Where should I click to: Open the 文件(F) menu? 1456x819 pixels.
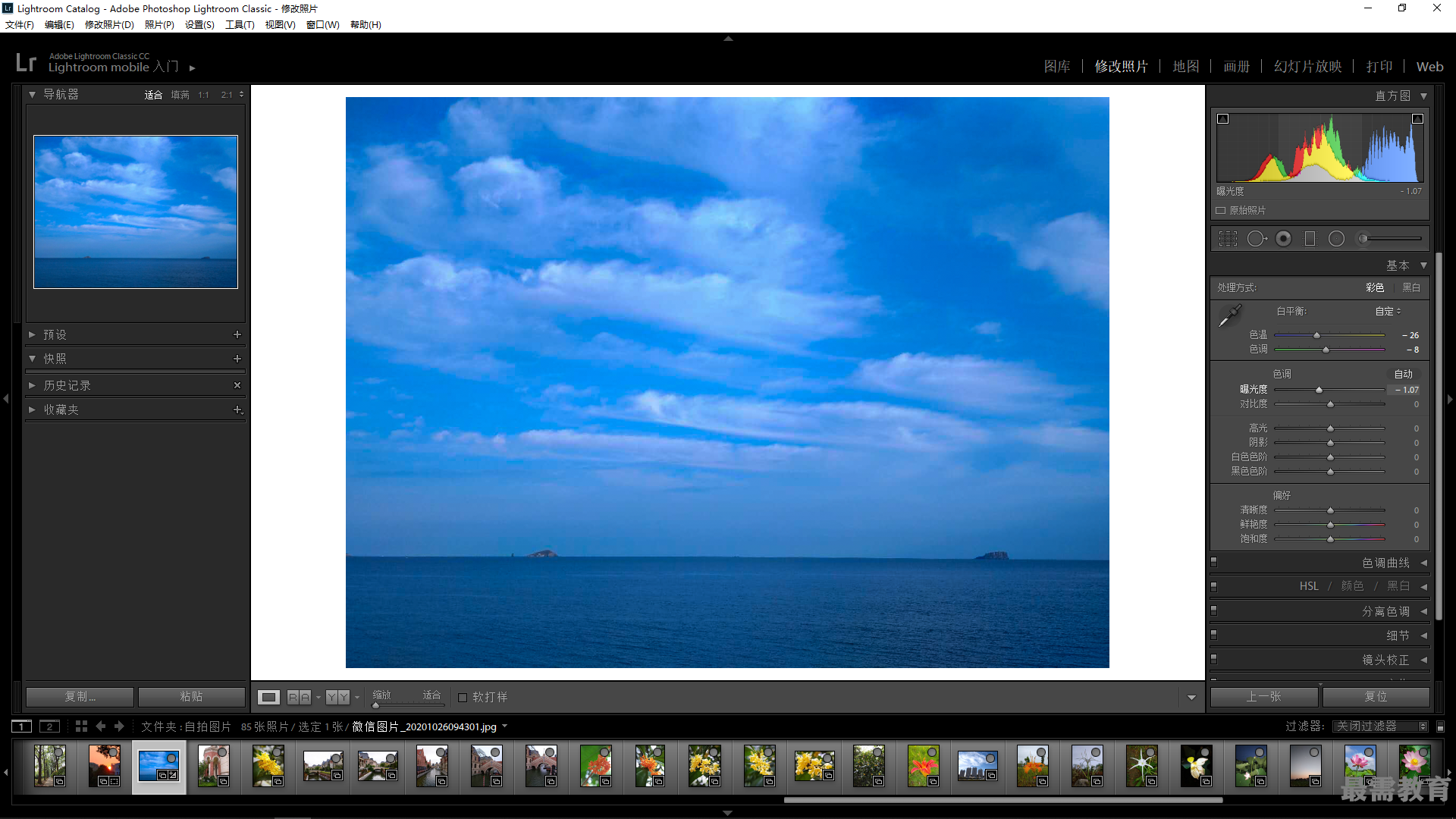(20, 25)
